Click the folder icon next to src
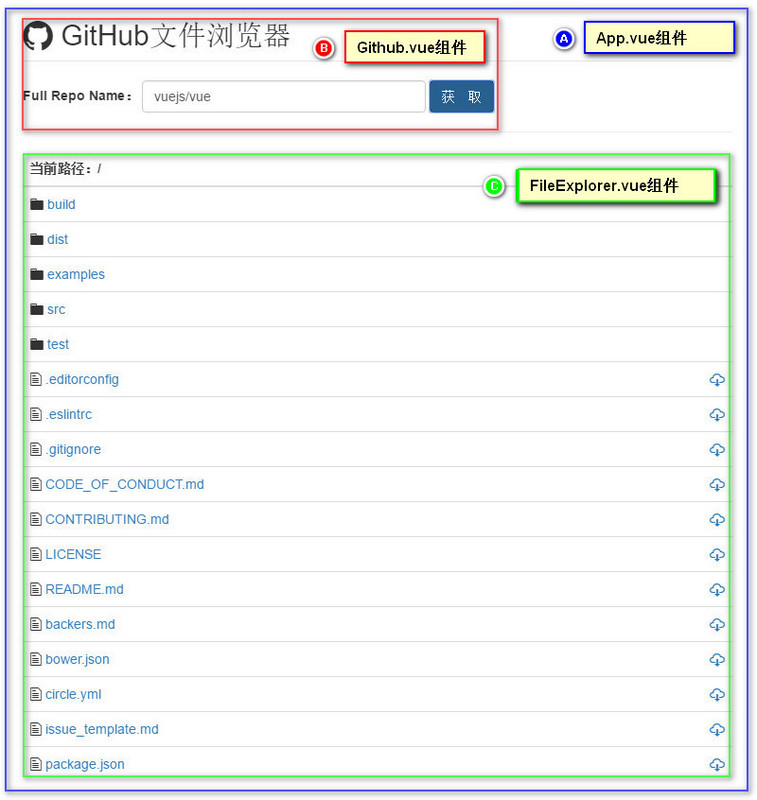Viewport: 757px width, 800px height. pyautogui.click(x=37, y=309)
